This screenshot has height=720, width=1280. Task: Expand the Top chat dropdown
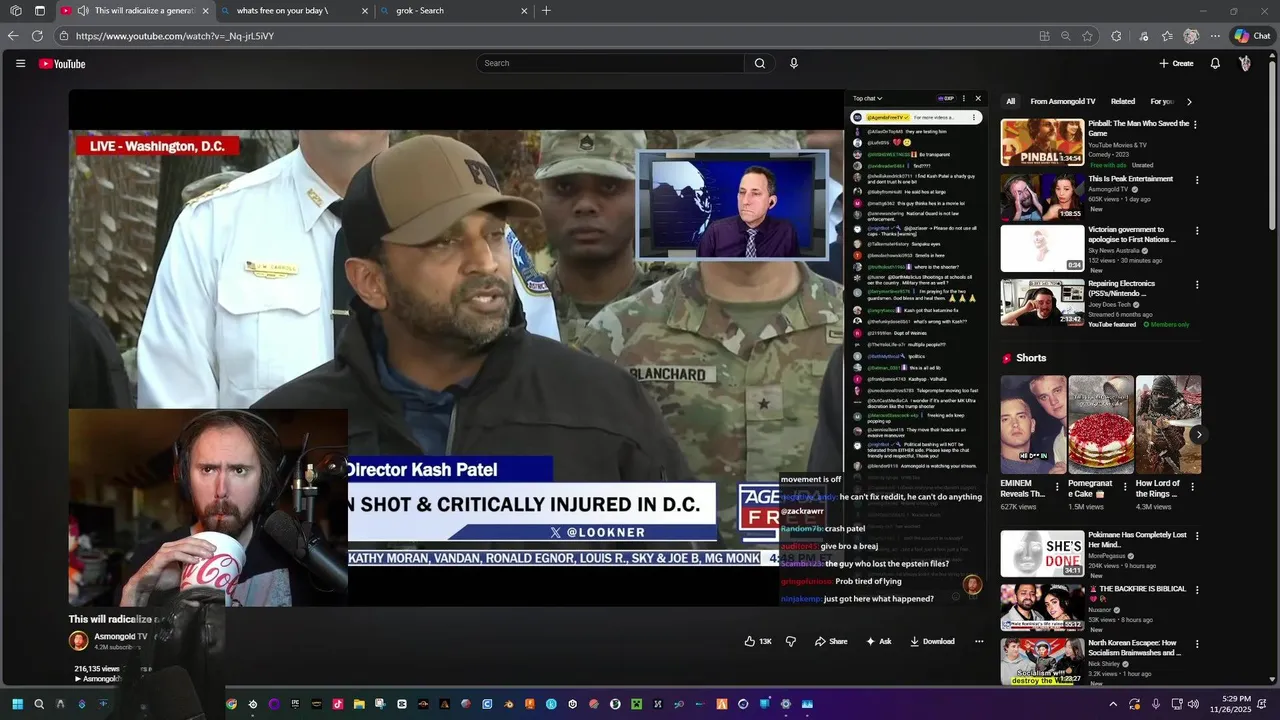coord(868,98)
